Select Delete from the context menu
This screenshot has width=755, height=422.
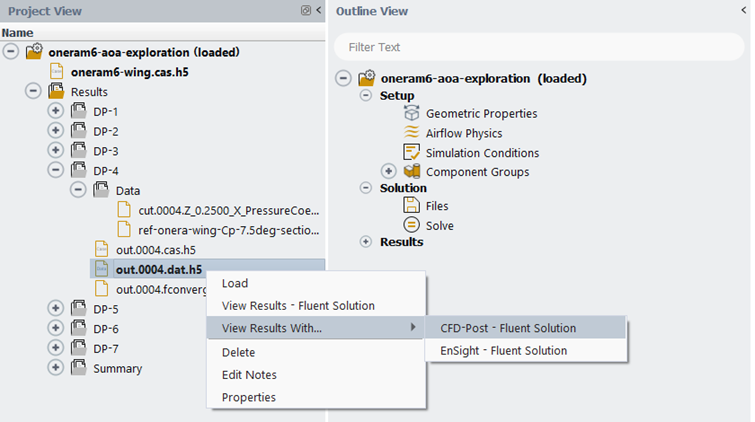tap(238, 352)
